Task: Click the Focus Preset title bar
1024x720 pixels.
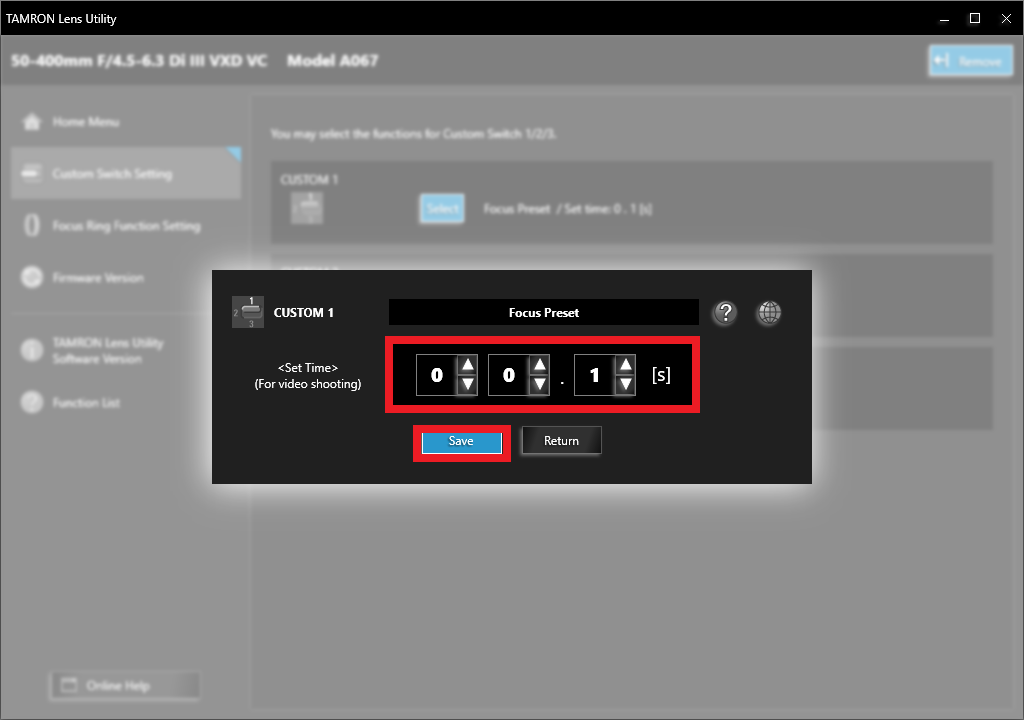Action: (x=544, y=312)
